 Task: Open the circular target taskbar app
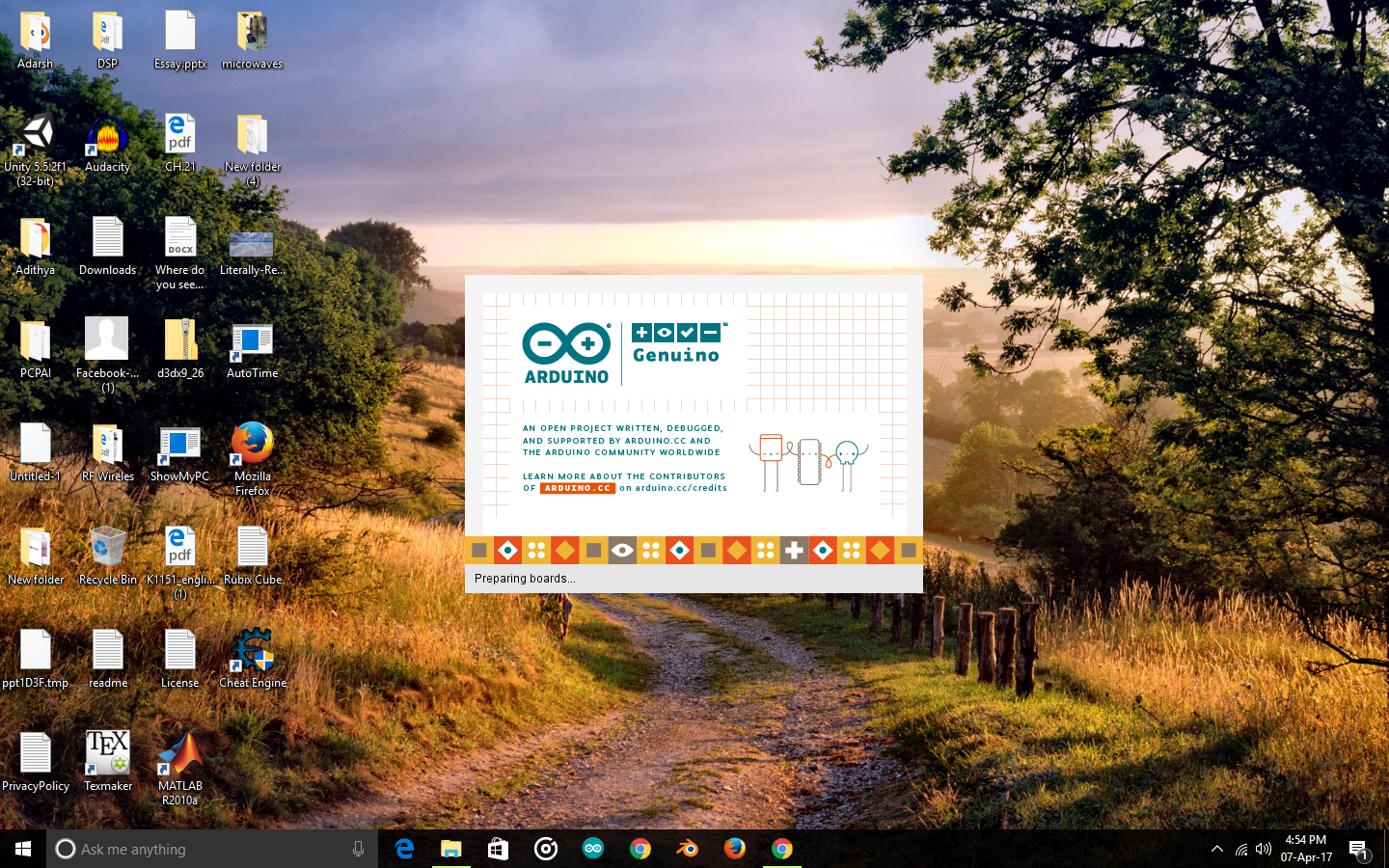(x=546, y=849)
